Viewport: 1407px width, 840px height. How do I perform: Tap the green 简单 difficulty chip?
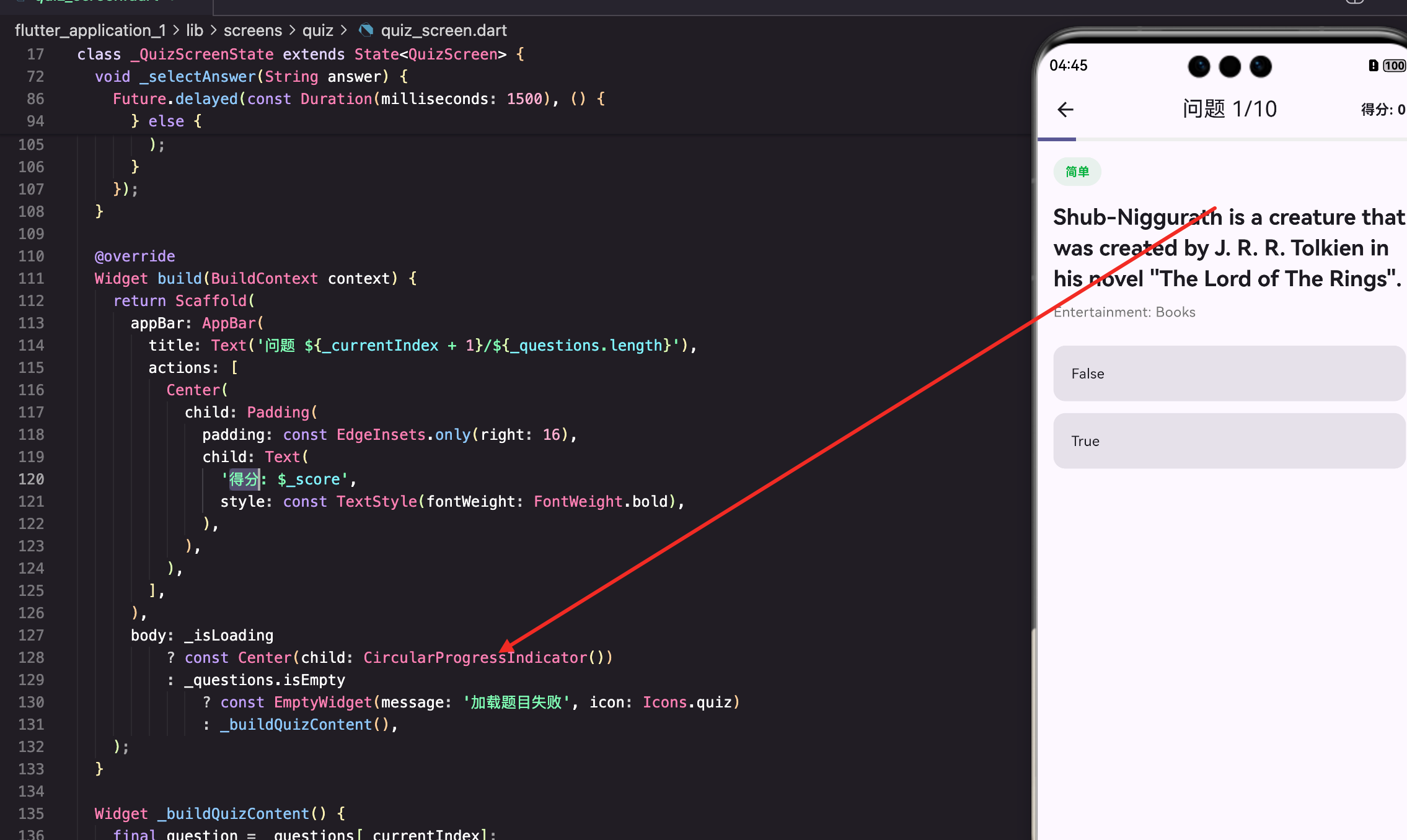(1077, 172)
